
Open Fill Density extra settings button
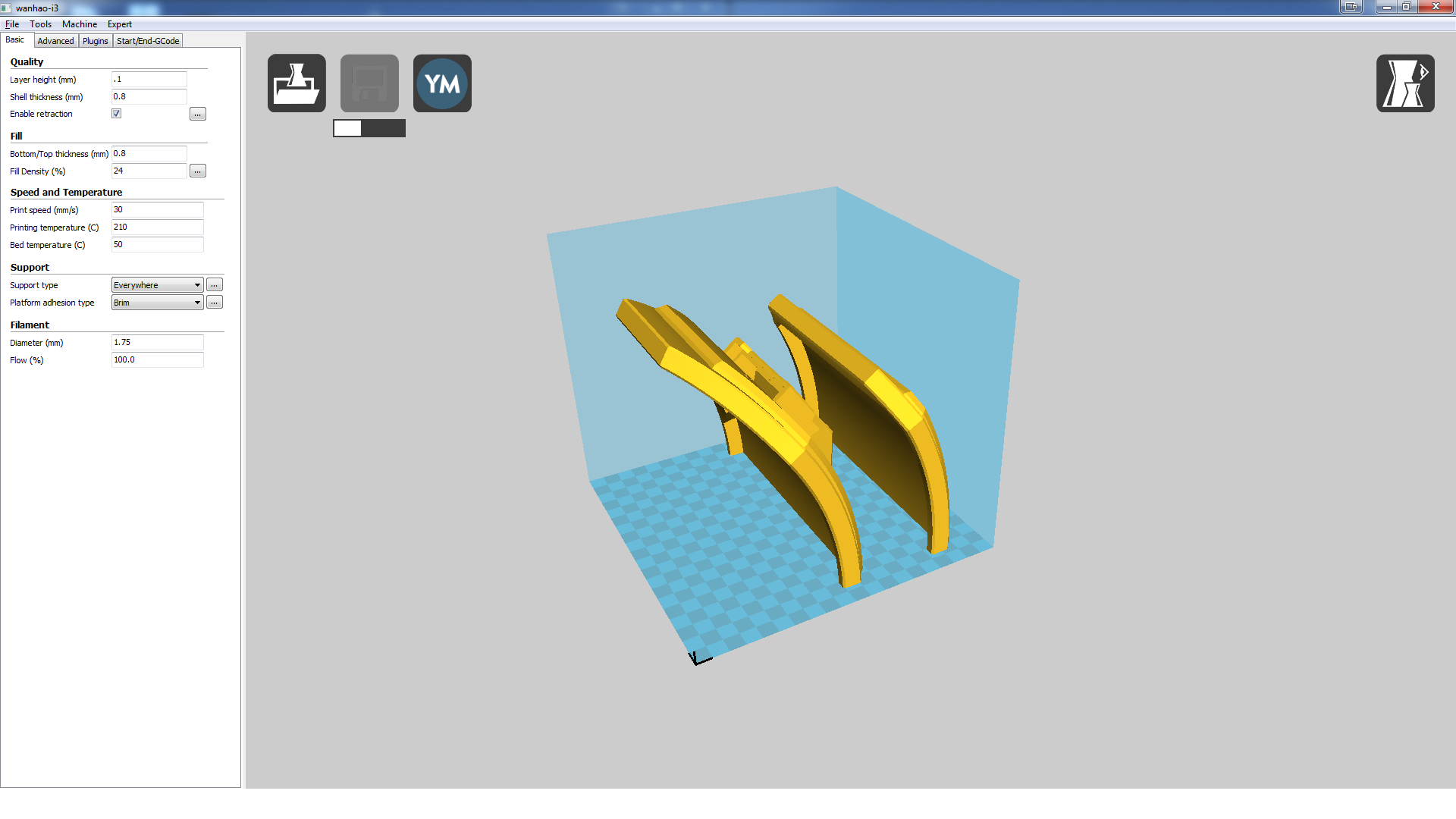197,171
